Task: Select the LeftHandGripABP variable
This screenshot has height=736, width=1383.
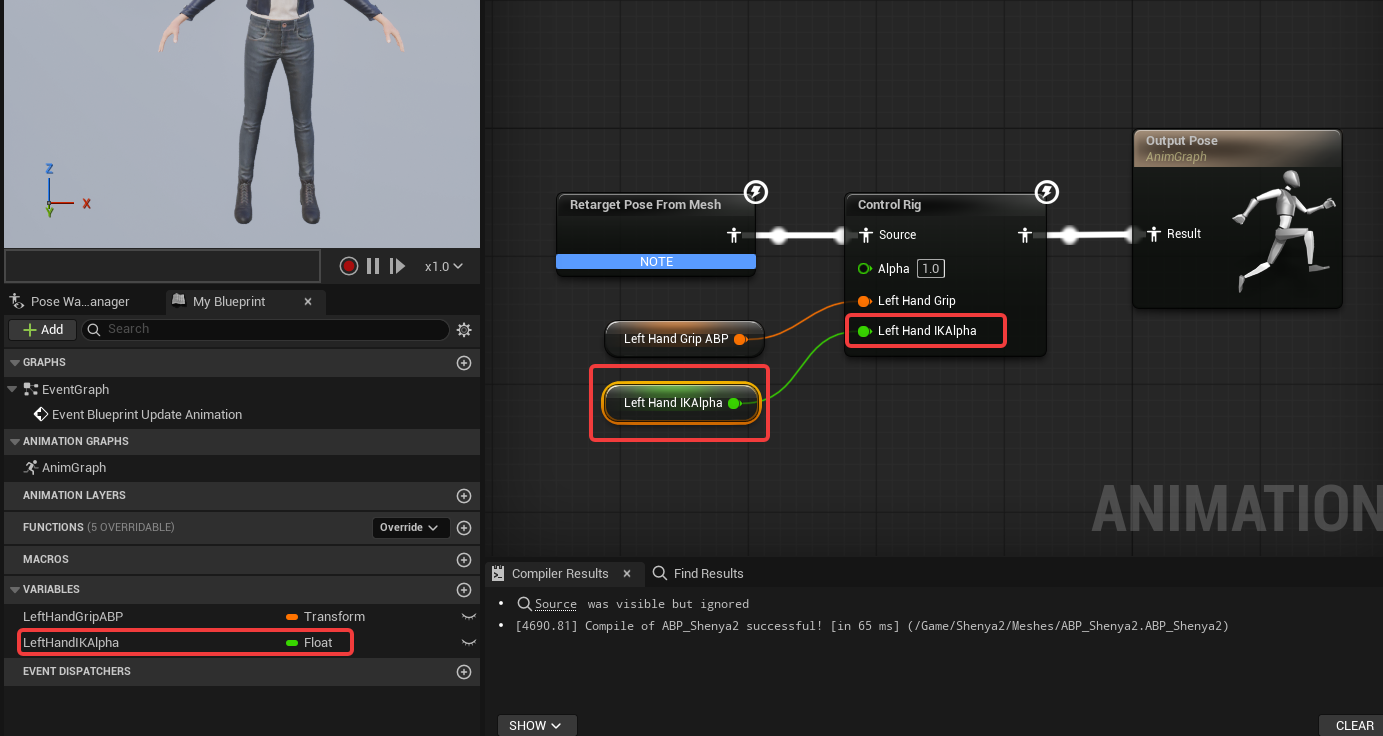Action: [73, 616]
